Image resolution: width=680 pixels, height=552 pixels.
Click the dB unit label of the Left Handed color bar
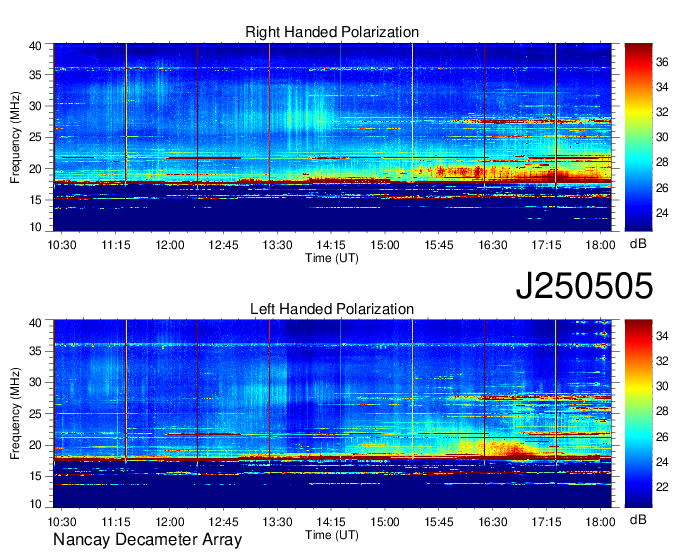point(638,520)
